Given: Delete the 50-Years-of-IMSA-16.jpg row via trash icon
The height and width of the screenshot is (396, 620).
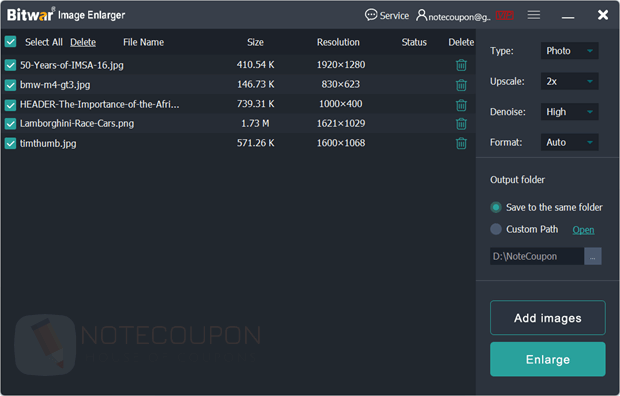Looking at the screenshot, I should [x=461, y=65].
